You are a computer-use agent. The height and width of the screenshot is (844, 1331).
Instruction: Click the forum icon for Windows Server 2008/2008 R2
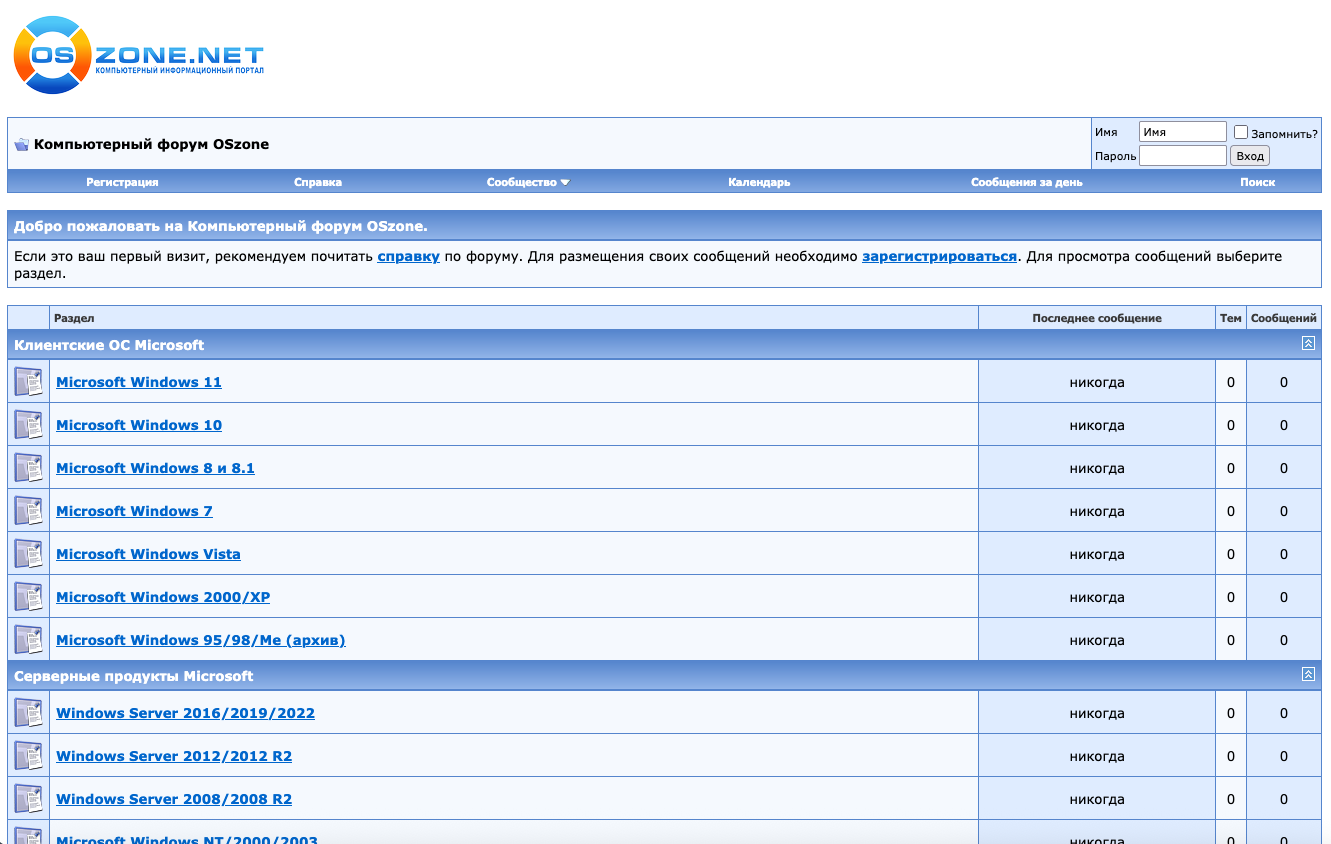click(x=28, y=799)
